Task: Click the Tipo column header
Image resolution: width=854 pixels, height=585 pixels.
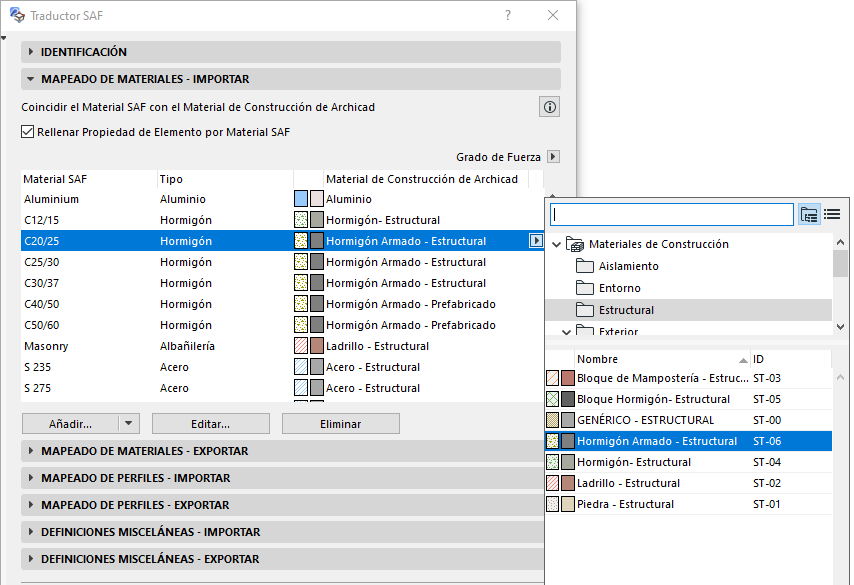Action: pos(225,179)
